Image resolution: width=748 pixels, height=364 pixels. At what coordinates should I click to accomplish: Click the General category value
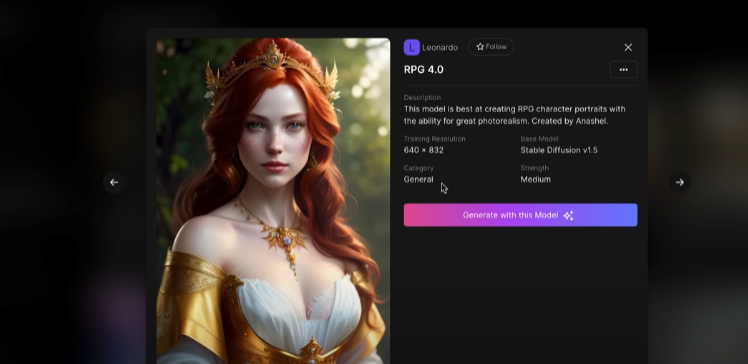(419, 179)
